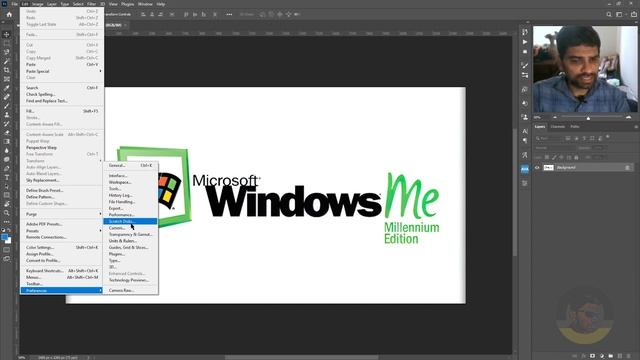Open layer kind filter dropdown
The image size is (640, 360).
click(x=549, y=138)
